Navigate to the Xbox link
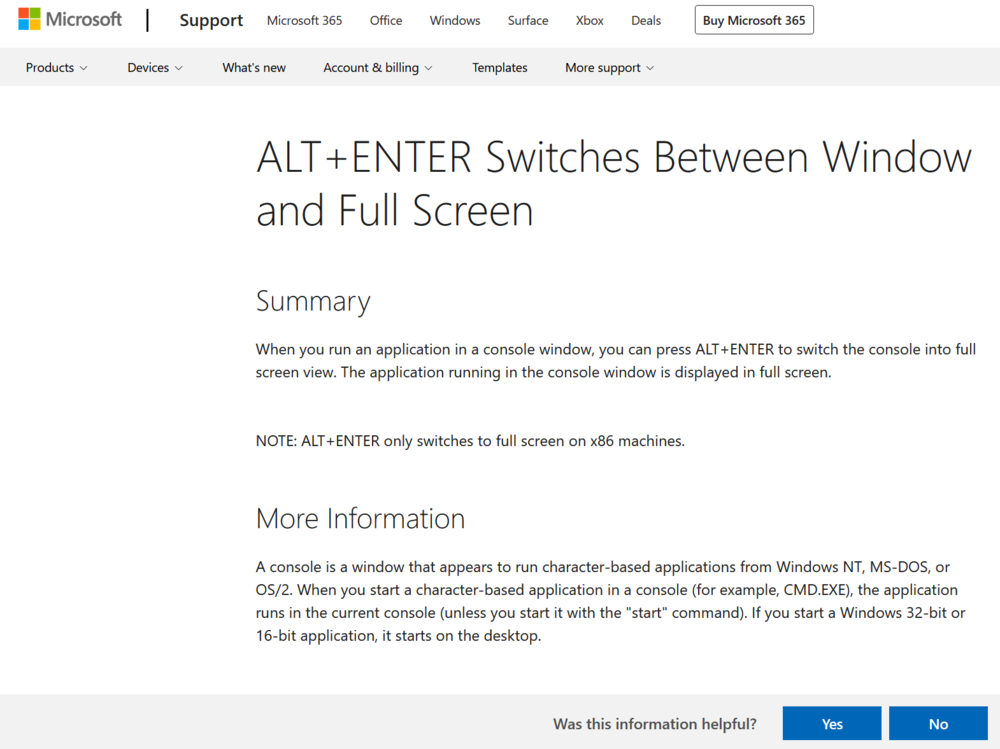The height and width of the screenshot is (749, 1000). point(590,20)
